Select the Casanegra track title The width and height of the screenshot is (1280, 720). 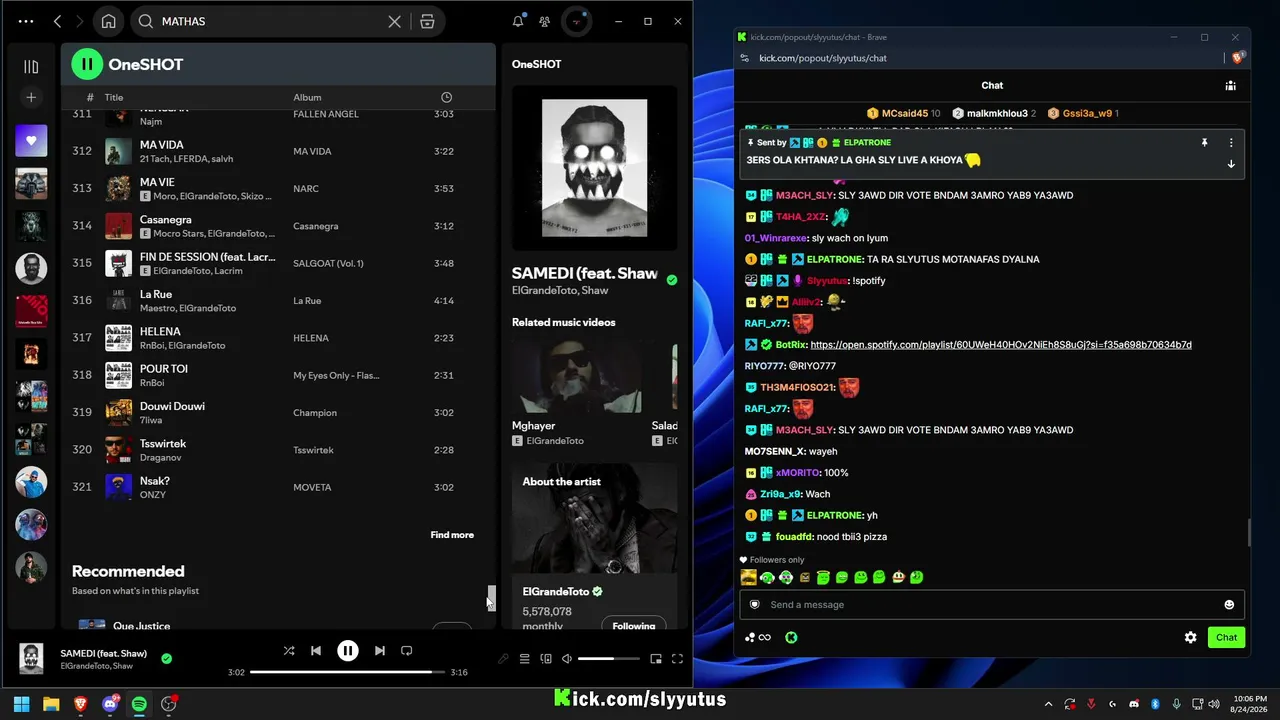coord(165,220)
